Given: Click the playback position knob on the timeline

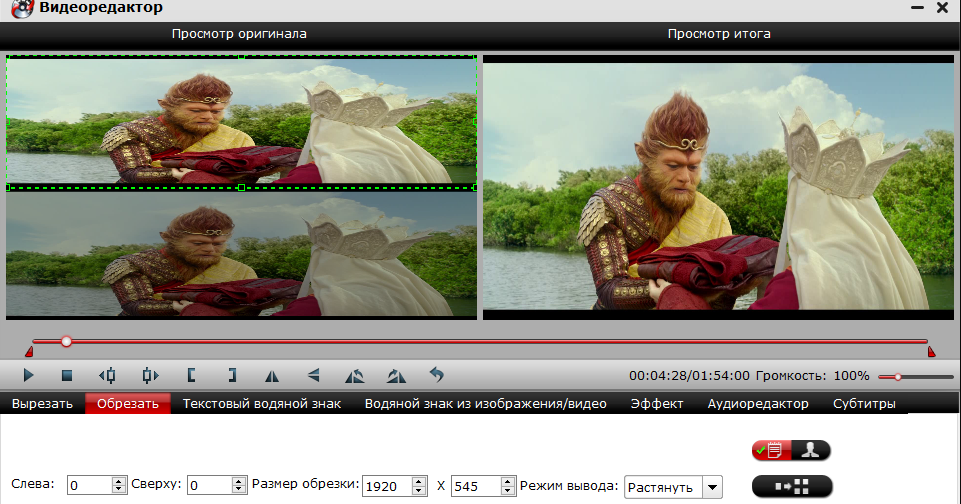Looking at the screenshot, I should (66, 341).
